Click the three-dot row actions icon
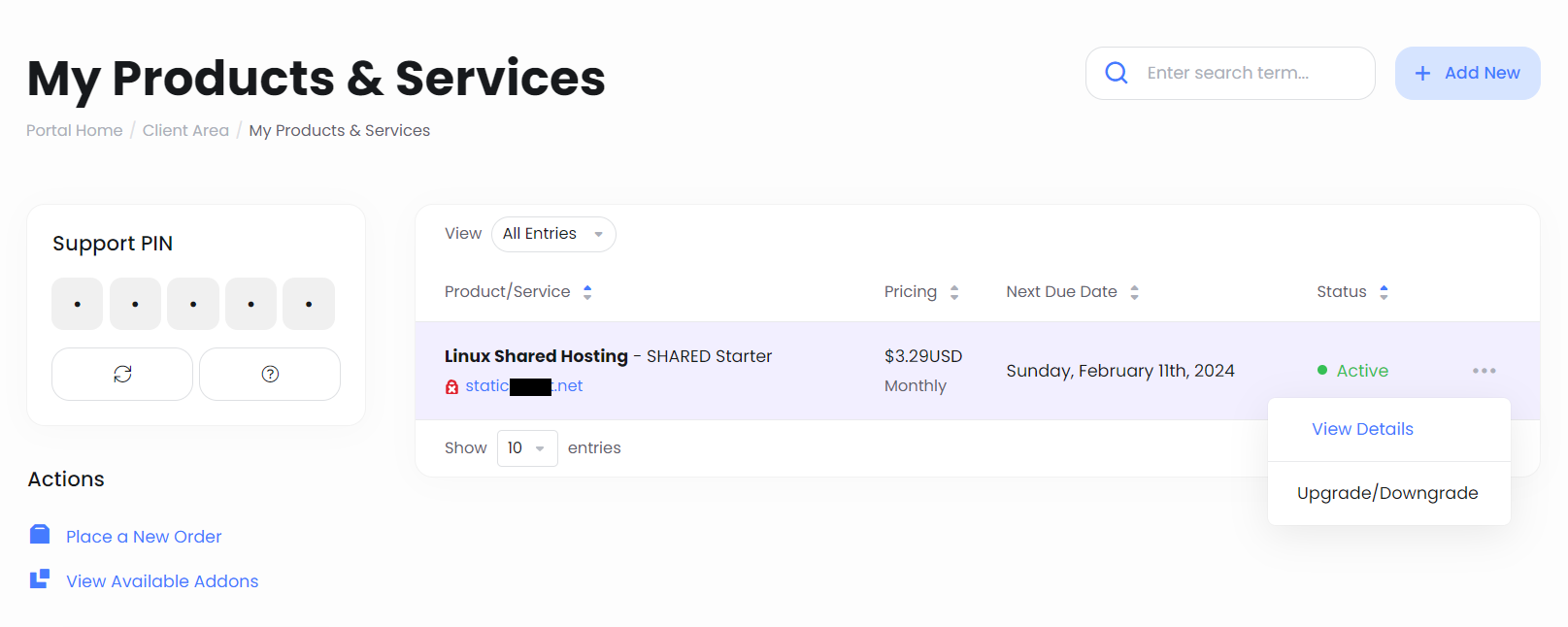Image resolution: width=1568 pixels, height=627 pixels. point(1484,371)
